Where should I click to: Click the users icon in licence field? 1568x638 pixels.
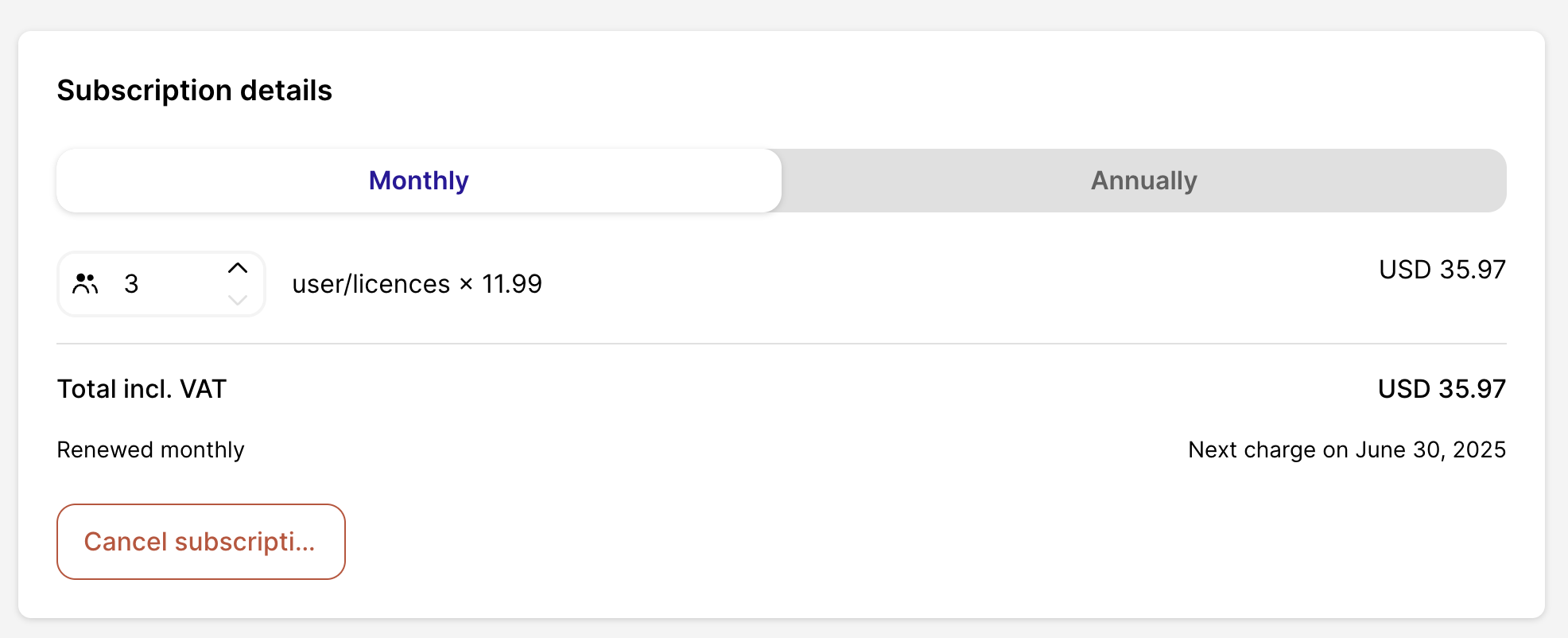tap(85, 284)
